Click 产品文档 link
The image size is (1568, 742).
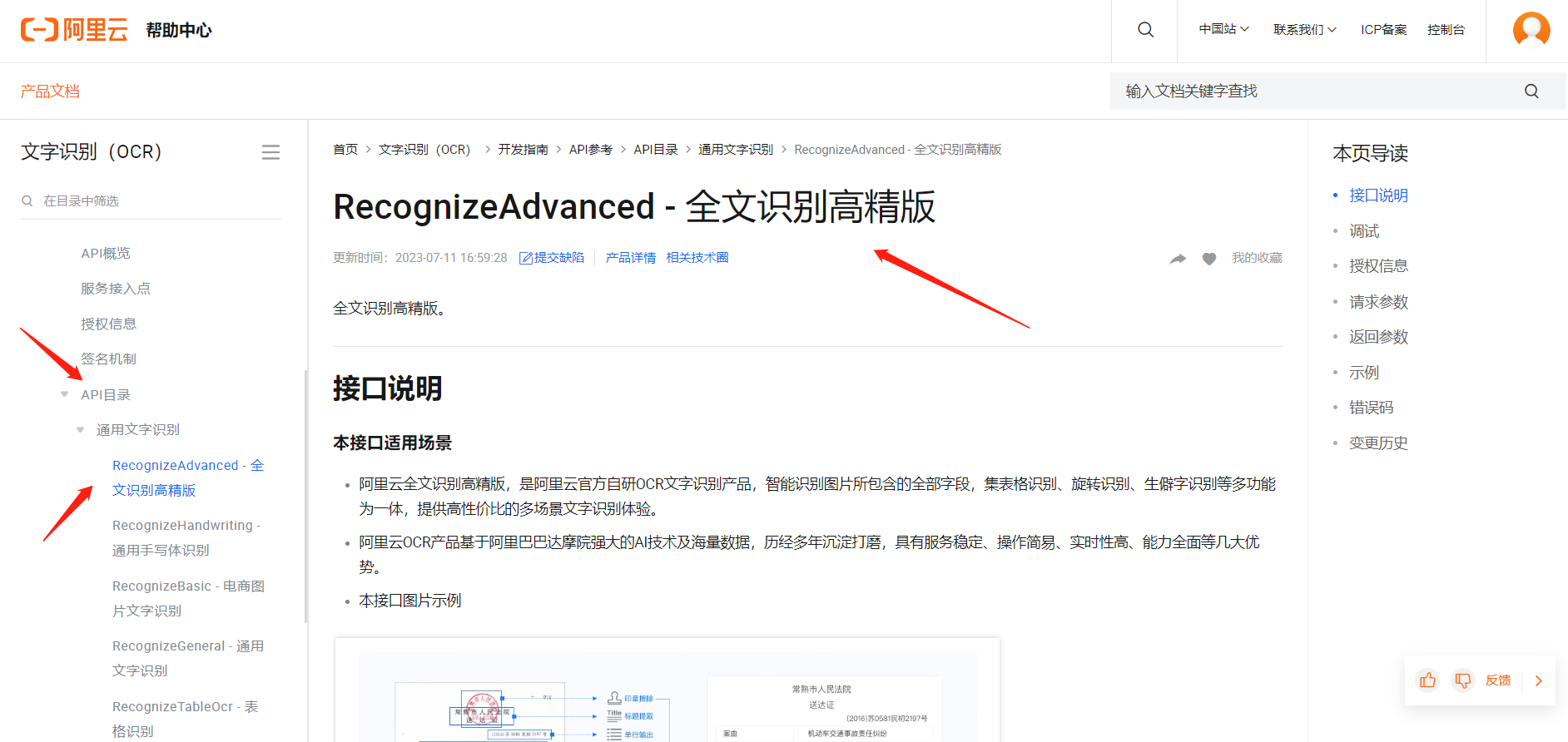coord(50,92)
